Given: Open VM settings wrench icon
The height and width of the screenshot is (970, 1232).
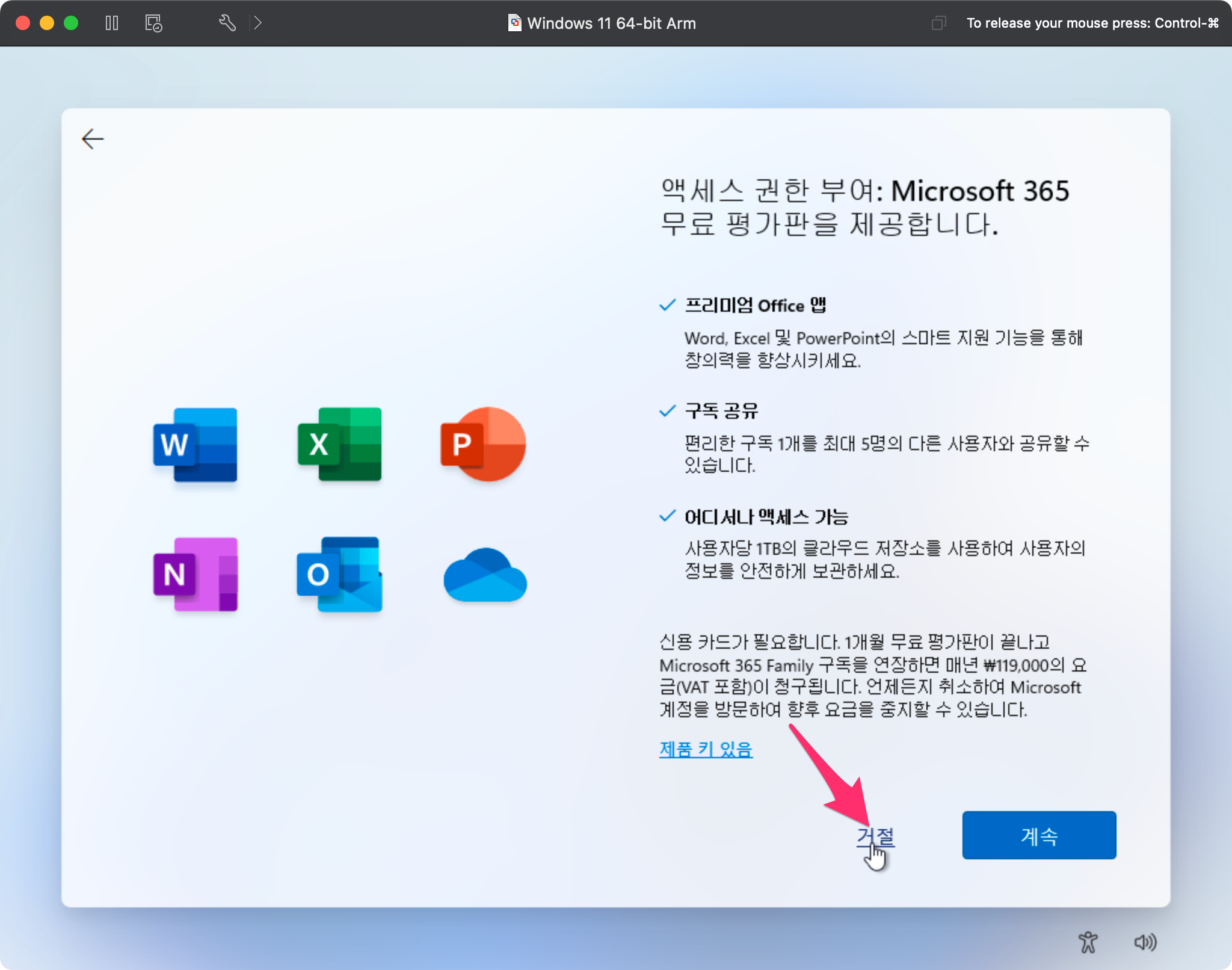Looking at the screenshot, I should click(227, 23).
